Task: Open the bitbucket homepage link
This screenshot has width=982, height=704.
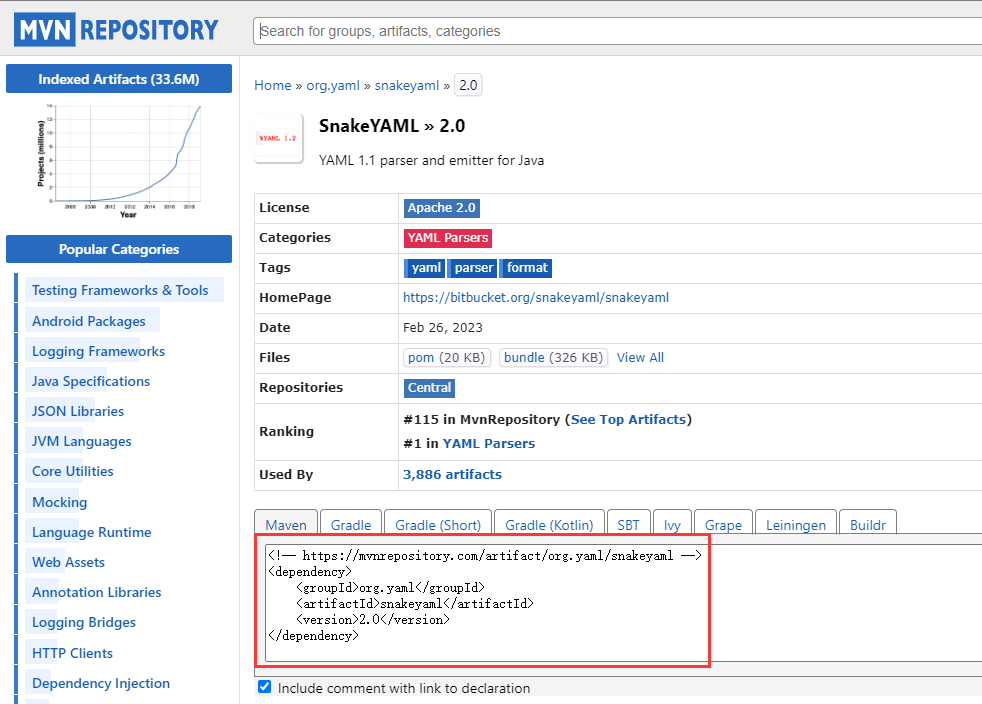Action: [x=536, y=298]
